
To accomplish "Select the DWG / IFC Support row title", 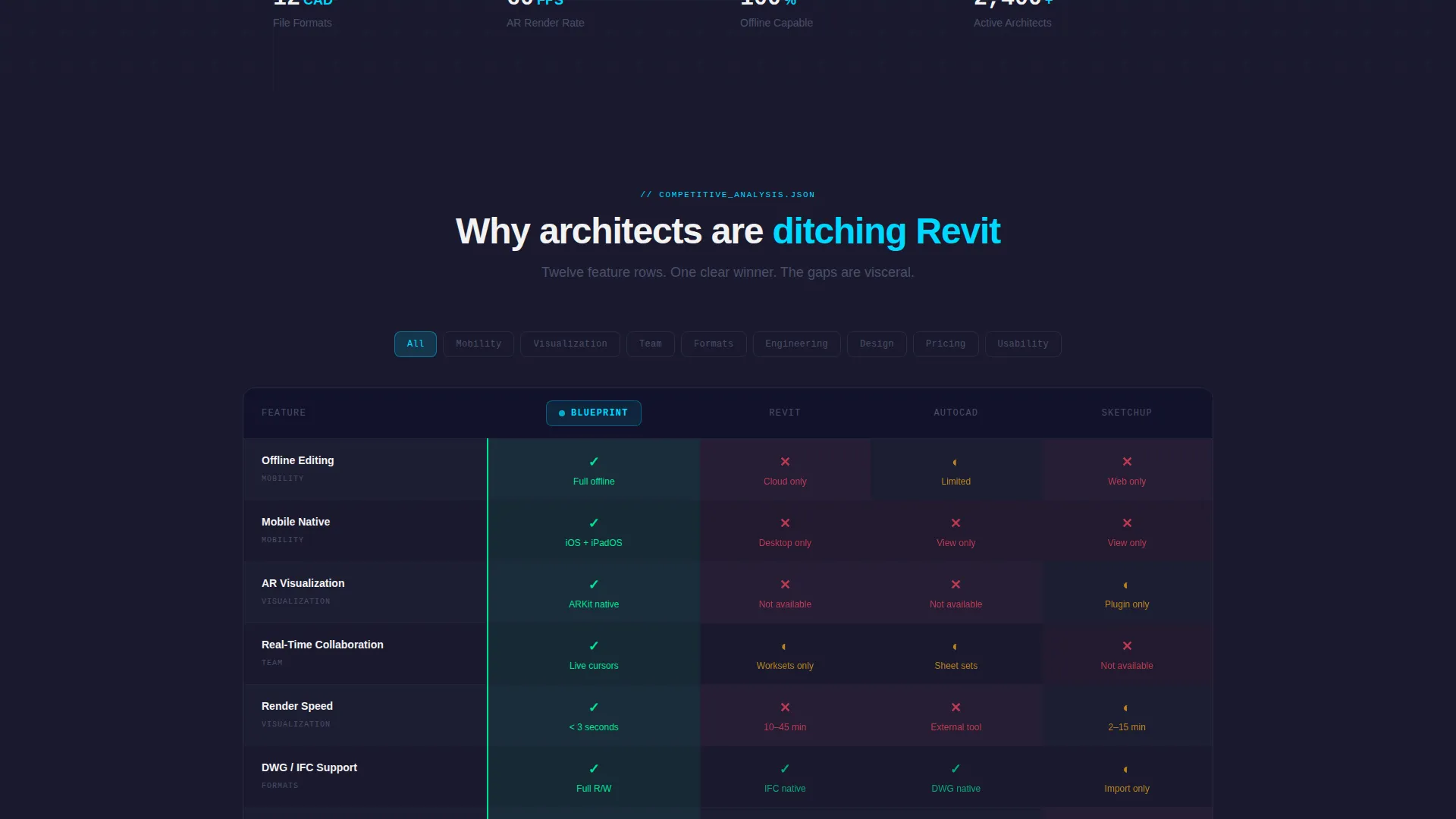I will pos(309,768).
